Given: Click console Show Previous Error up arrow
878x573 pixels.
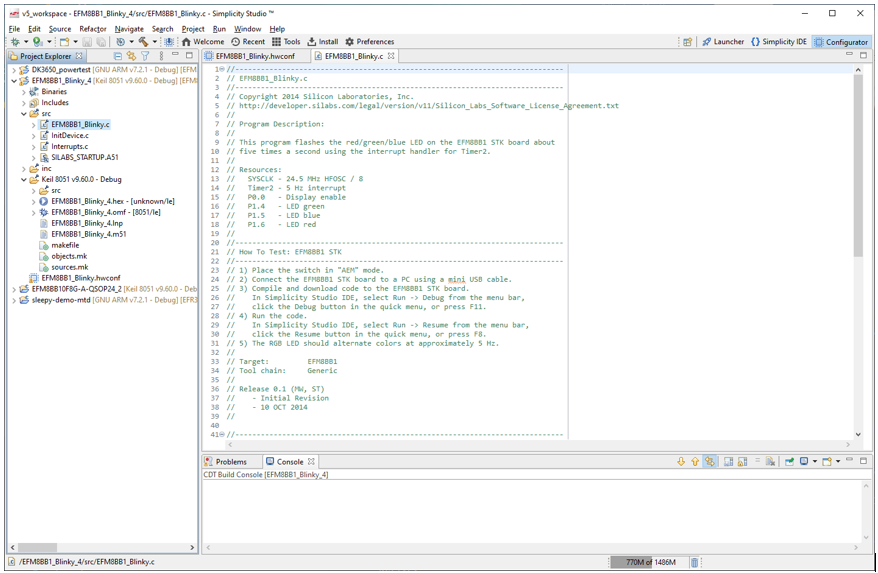Looking at the screenshot, I should [695, 462].
